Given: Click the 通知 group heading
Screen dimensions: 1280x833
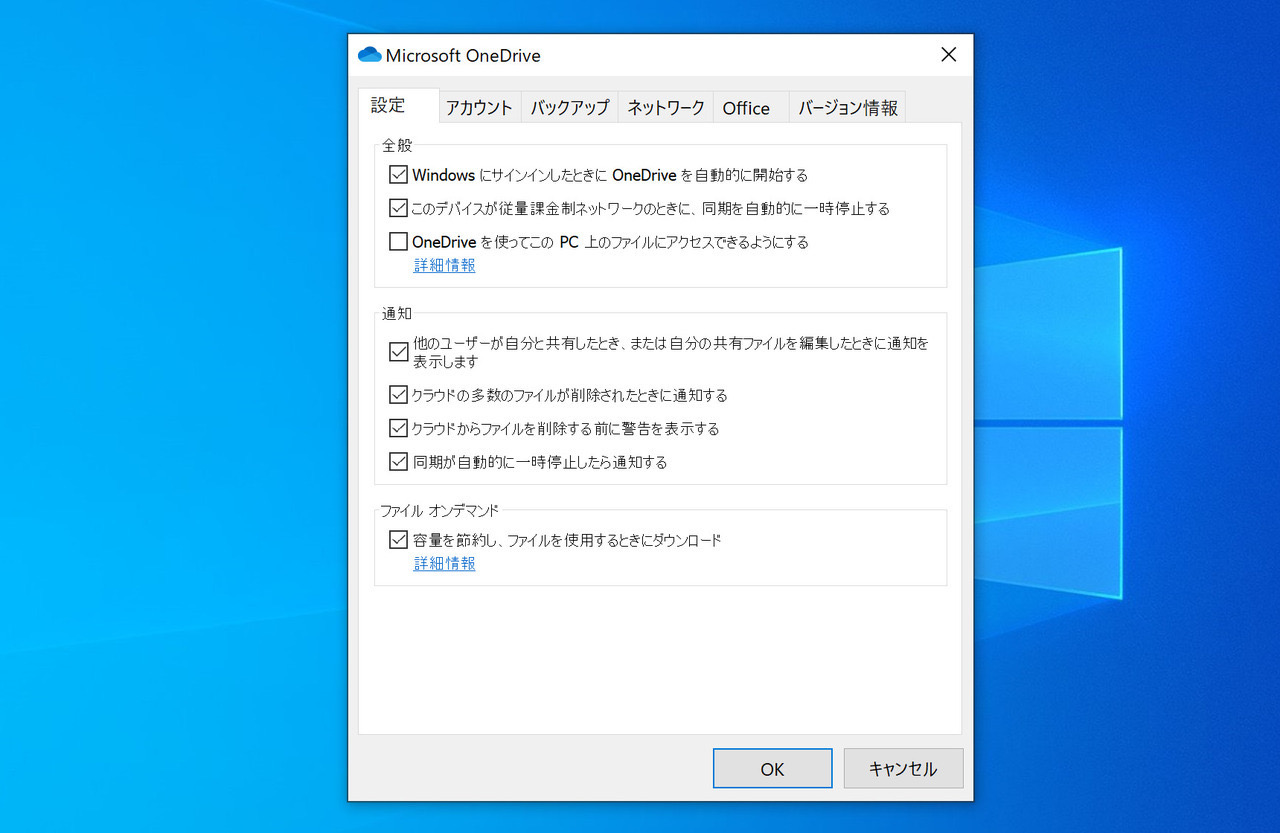Looking at the screenshot, I should click(397, 313).
